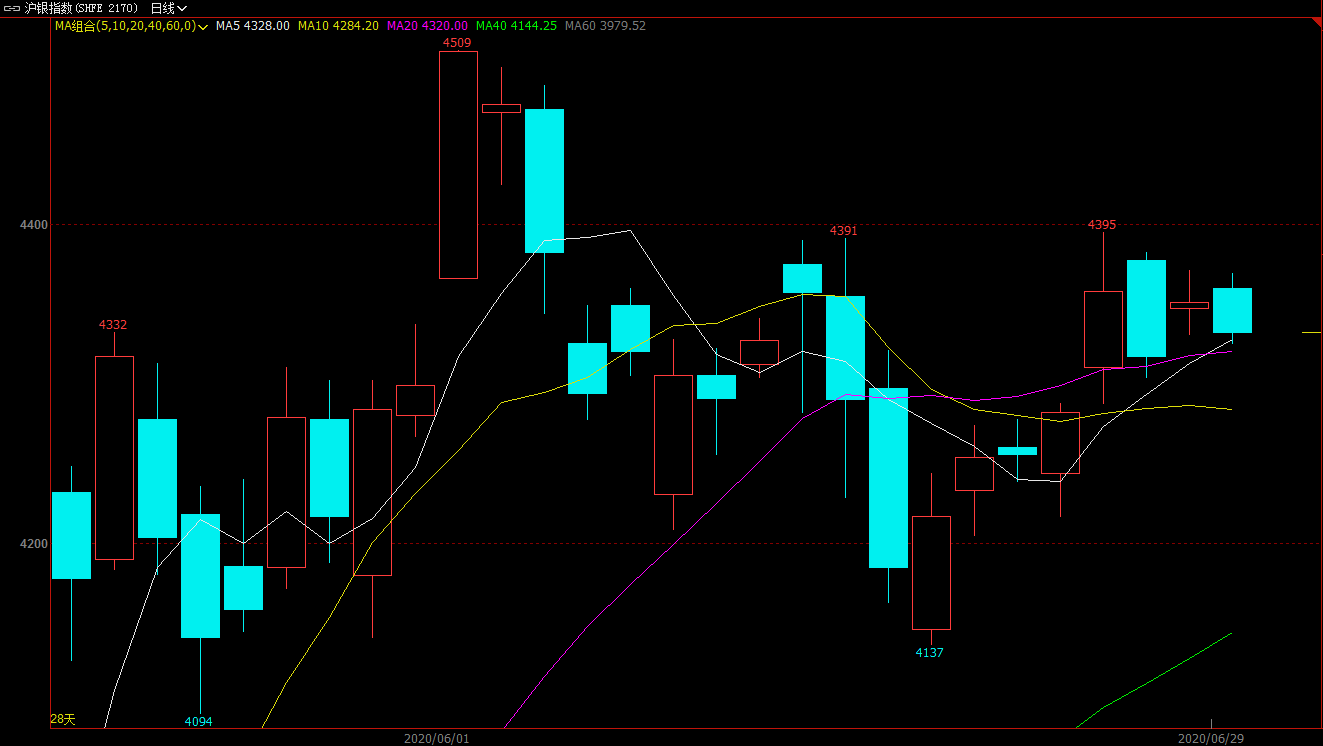The height and width of the screenshot is (746, 1323).
Task: Click the link icon beside 沪银指数
Action: click(x=12, y=8)
